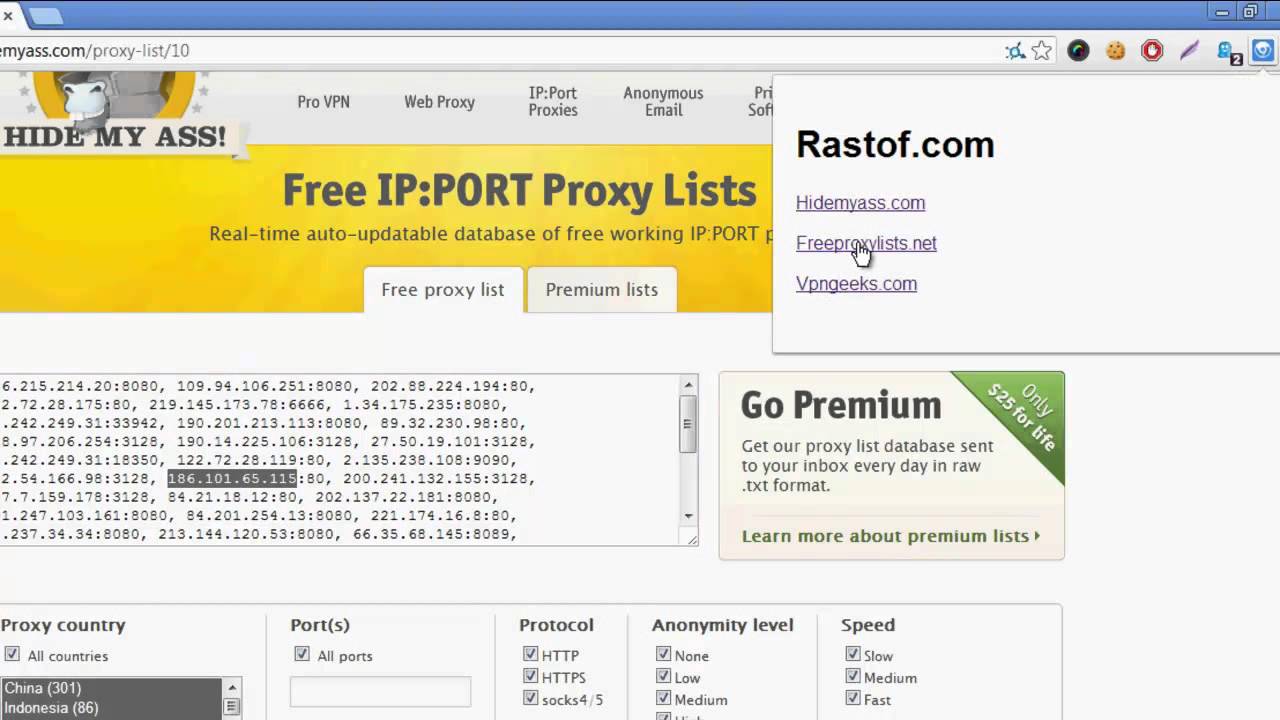Image resolution: width=1280 pixels, height=720 pixels.
Task: Toggle Medium anonymity level checkbox
Action: (663, 698)
